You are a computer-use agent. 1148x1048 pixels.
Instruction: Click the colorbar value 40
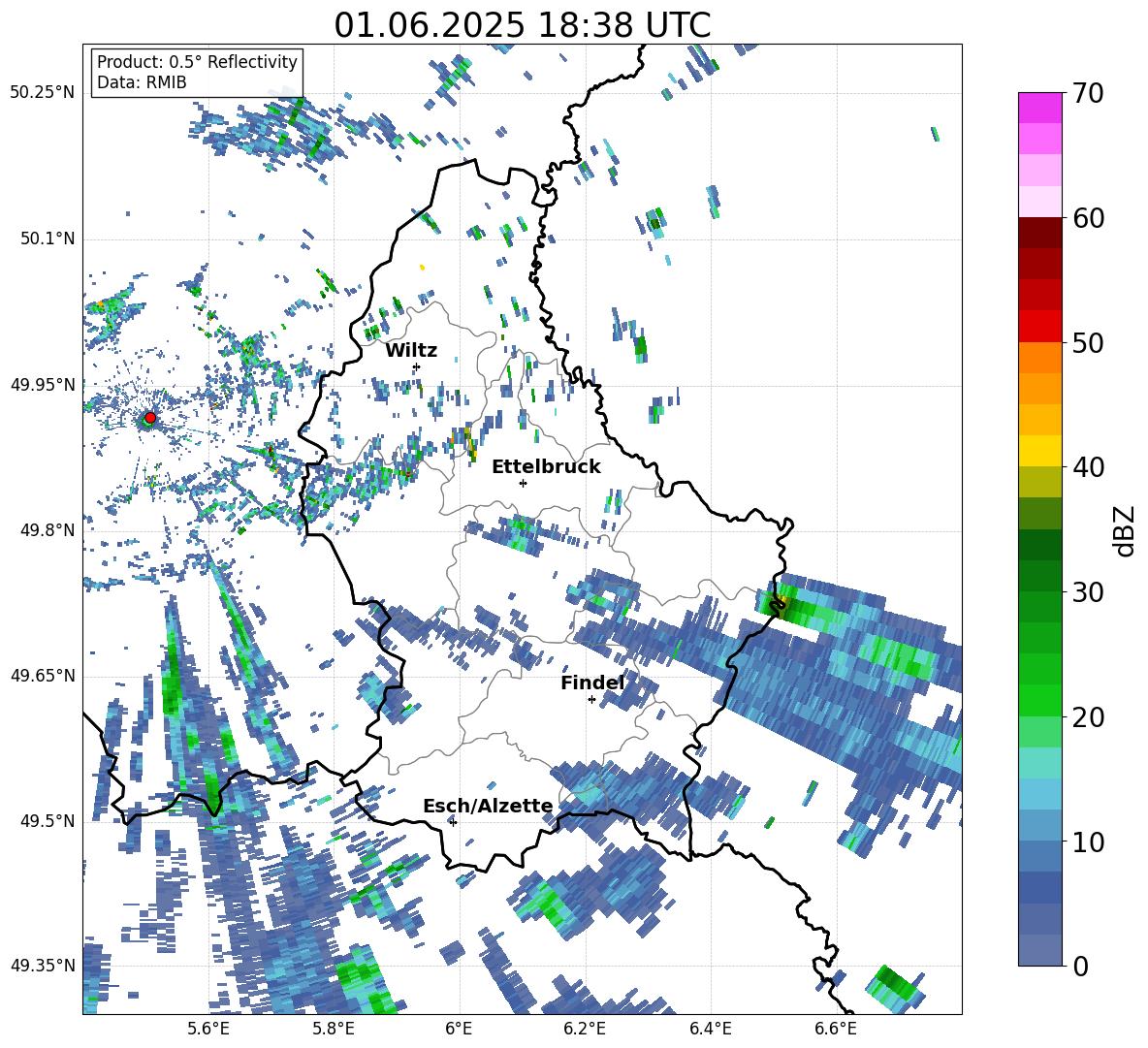1088,467
